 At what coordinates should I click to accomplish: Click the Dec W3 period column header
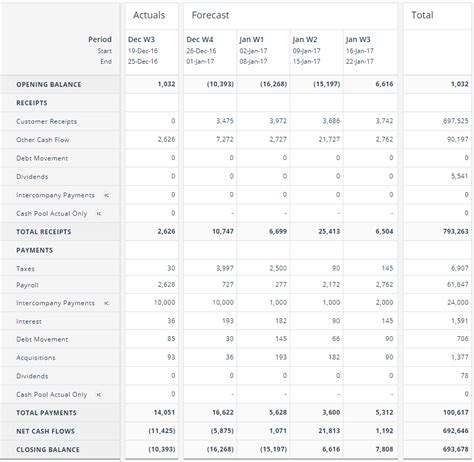click(x=141, y=39)
